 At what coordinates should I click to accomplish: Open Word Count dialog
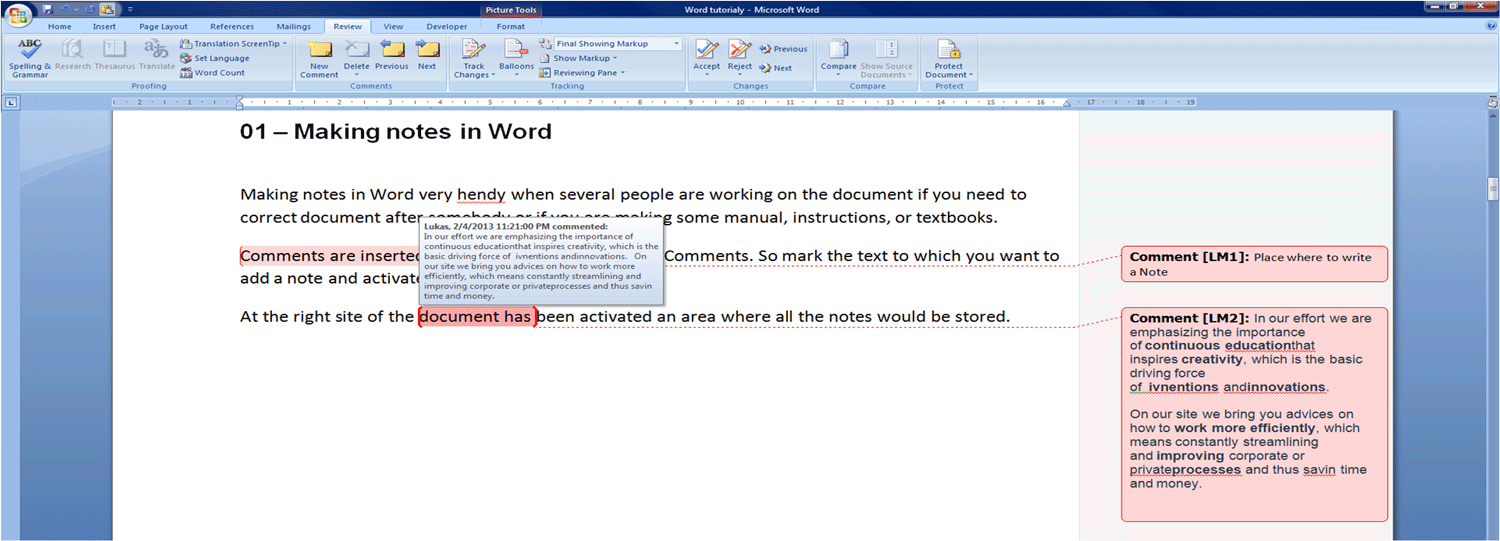click(213, 72)
